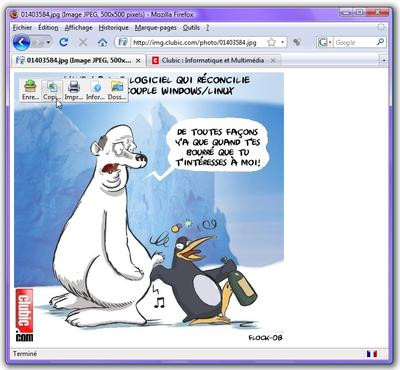The image size is (400, 370).
Task: Open the address bar history dropdown
Action: point(283,42)
